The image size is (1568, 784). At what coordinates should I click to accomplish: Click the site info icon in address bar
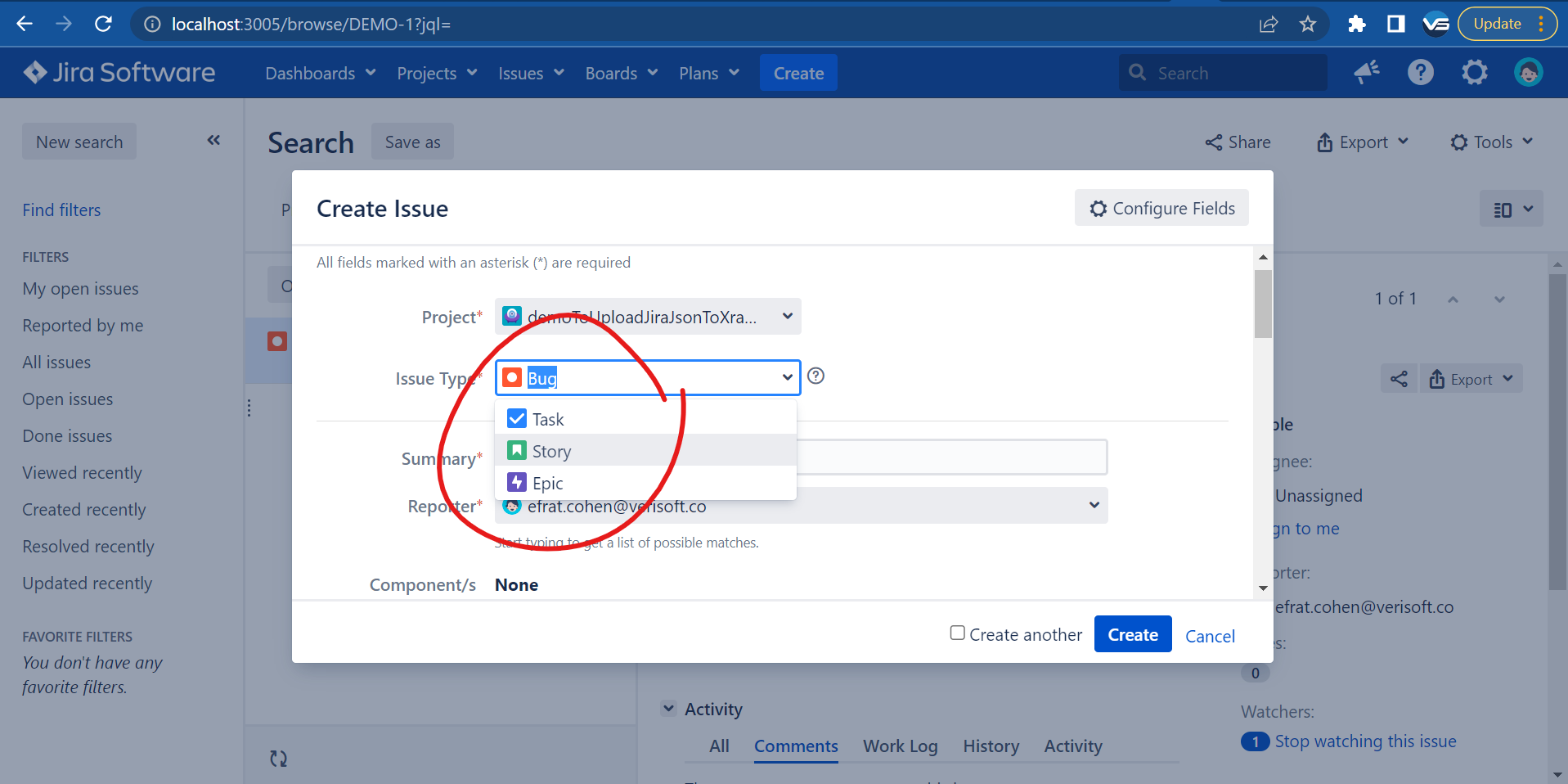[x=152, y=24]
